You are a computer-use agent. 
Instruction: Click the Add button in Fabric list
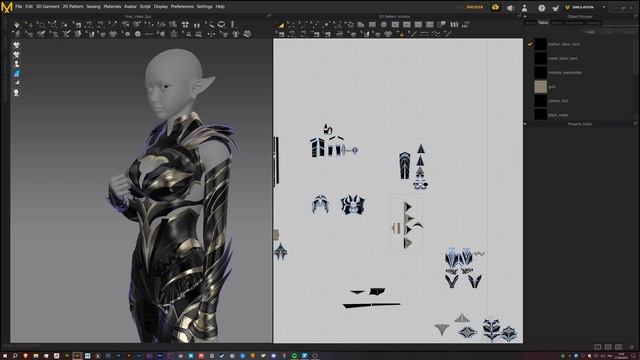click(x=589, y=32)
